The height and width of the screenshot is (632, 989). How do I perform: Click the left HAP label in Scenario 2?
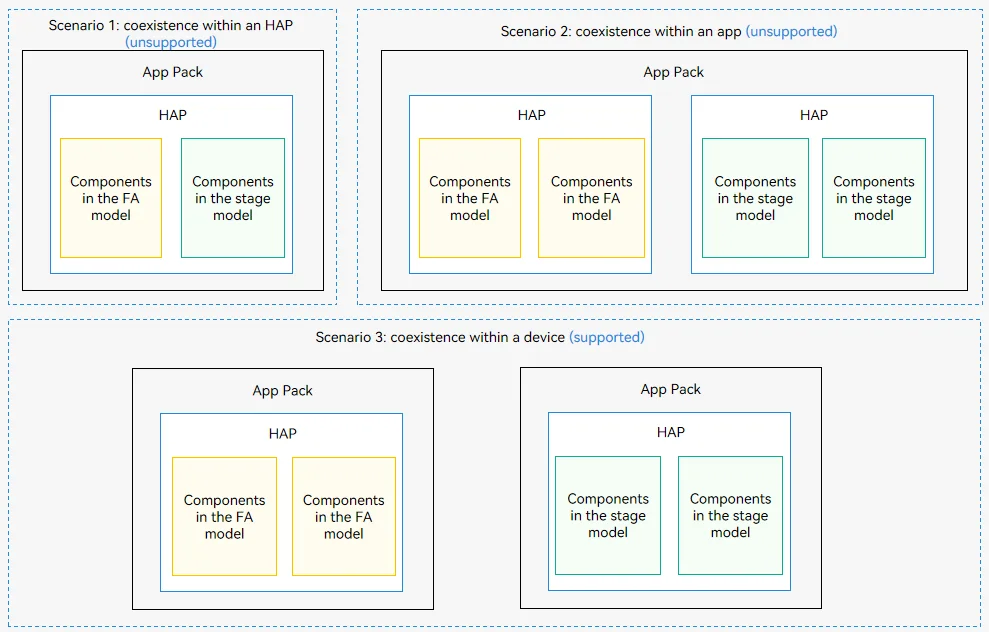(532, 115)
